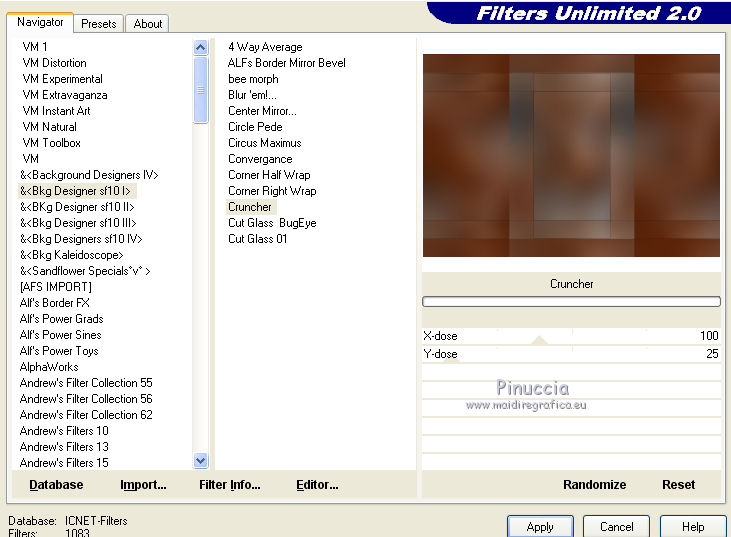
Task: Open Help
Action: pos(693,527)
